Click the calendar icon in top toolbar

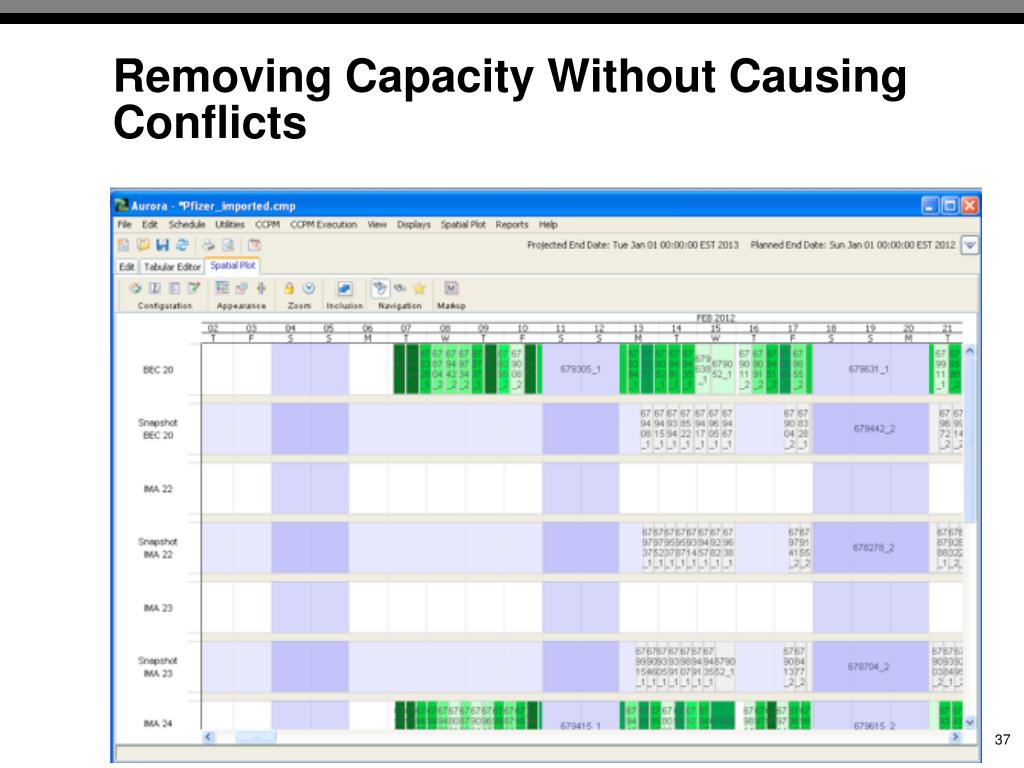(x=254, y=246)
